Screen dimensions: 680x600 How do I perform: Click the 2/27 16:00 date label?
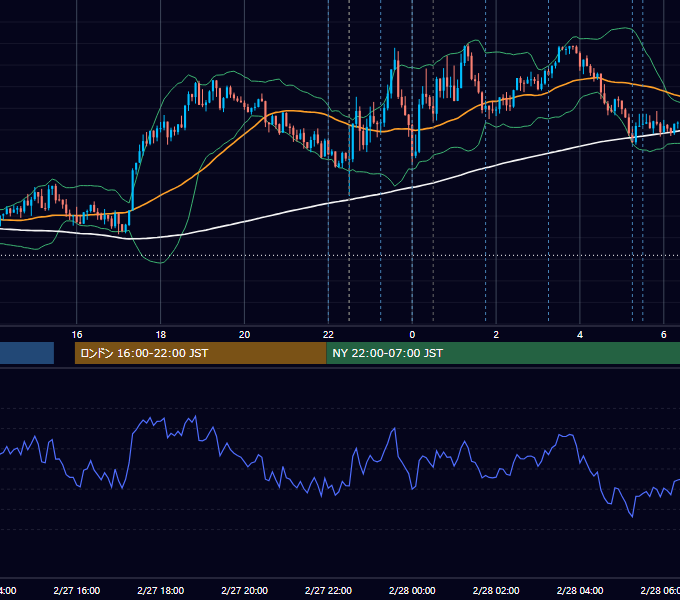(x=77, y=590)
